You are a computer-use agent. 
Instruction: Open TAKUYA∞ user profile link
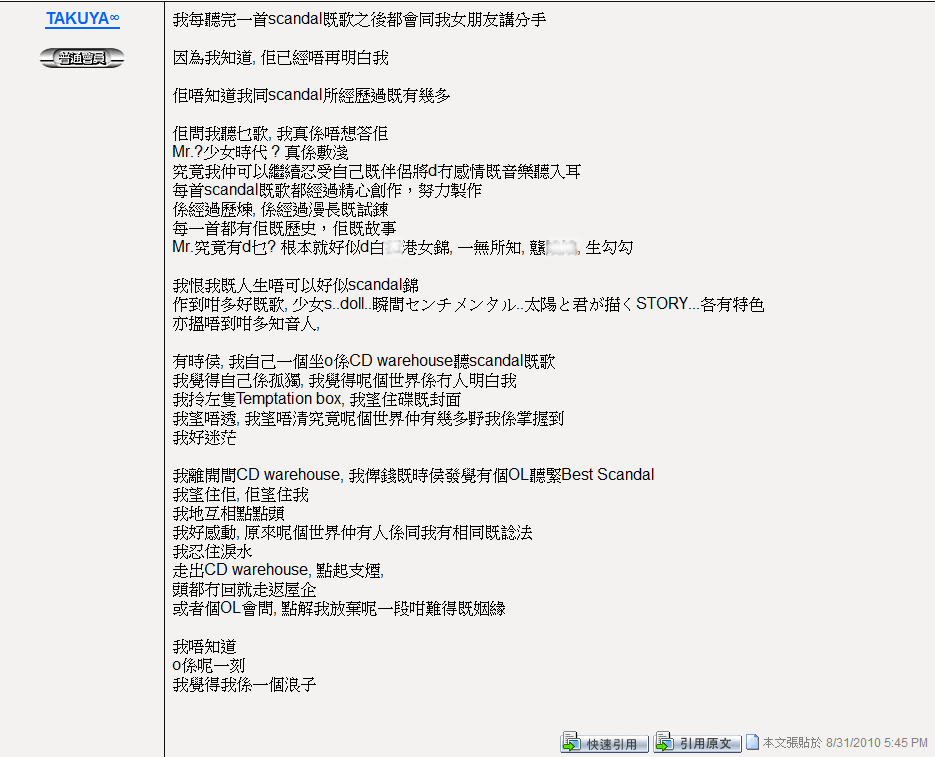[83, 19]
